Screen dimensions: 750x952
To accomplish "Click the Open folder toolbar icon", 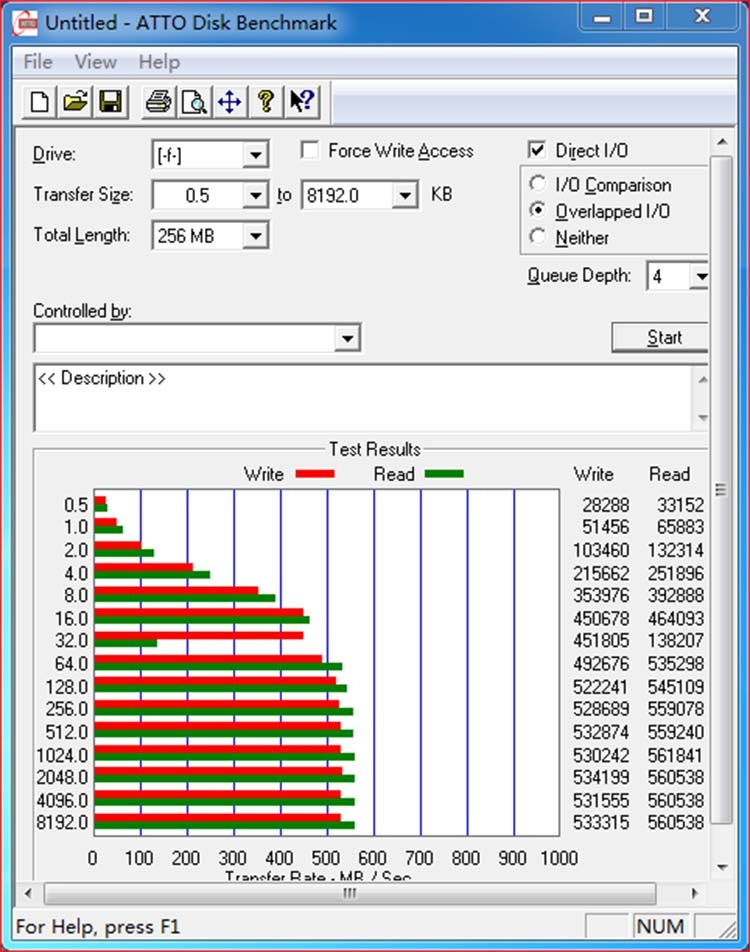I will 75,101.
